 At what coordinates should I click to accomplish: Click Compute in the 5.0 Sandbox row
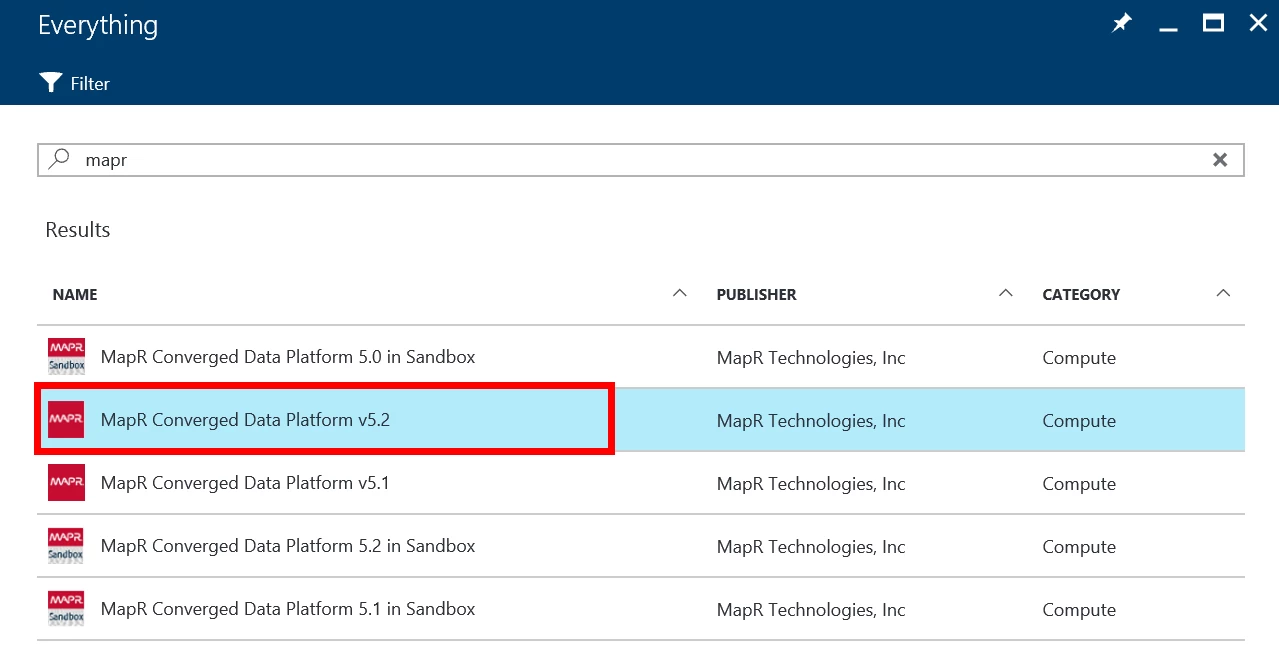pyautogui.click(x=1079, y=358)
